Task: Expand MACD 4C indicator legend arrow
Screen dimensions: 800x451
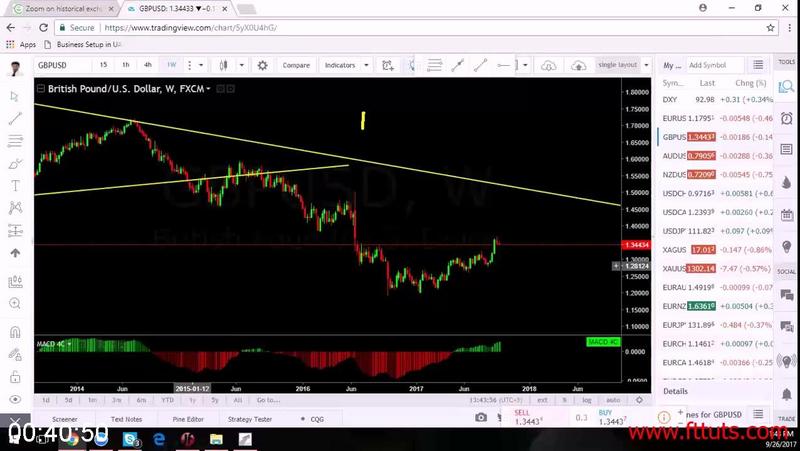Action: click(x=70, y=344)
